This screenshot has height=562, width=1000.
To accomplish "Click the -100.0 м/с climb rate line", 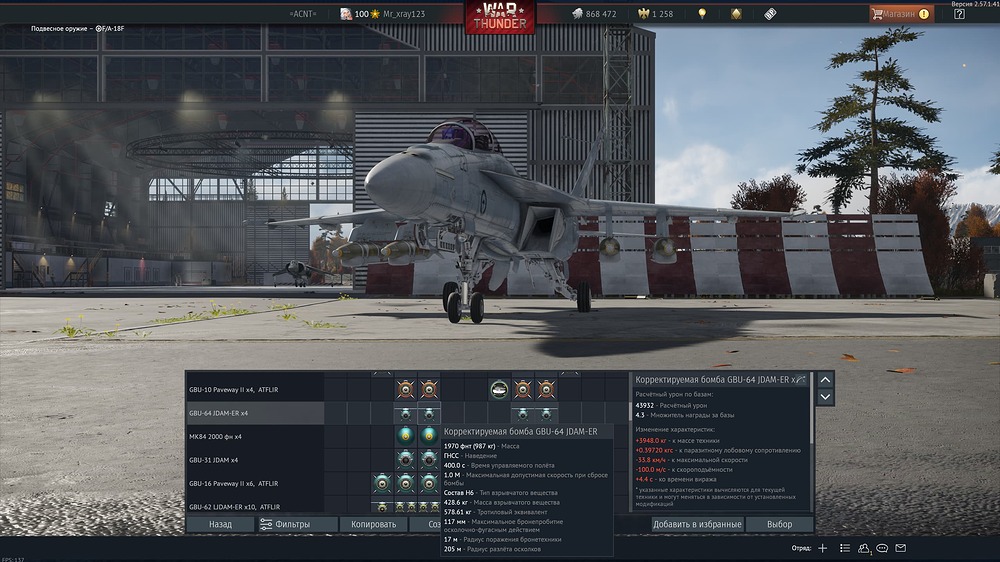I will click(x=684, y=470).
